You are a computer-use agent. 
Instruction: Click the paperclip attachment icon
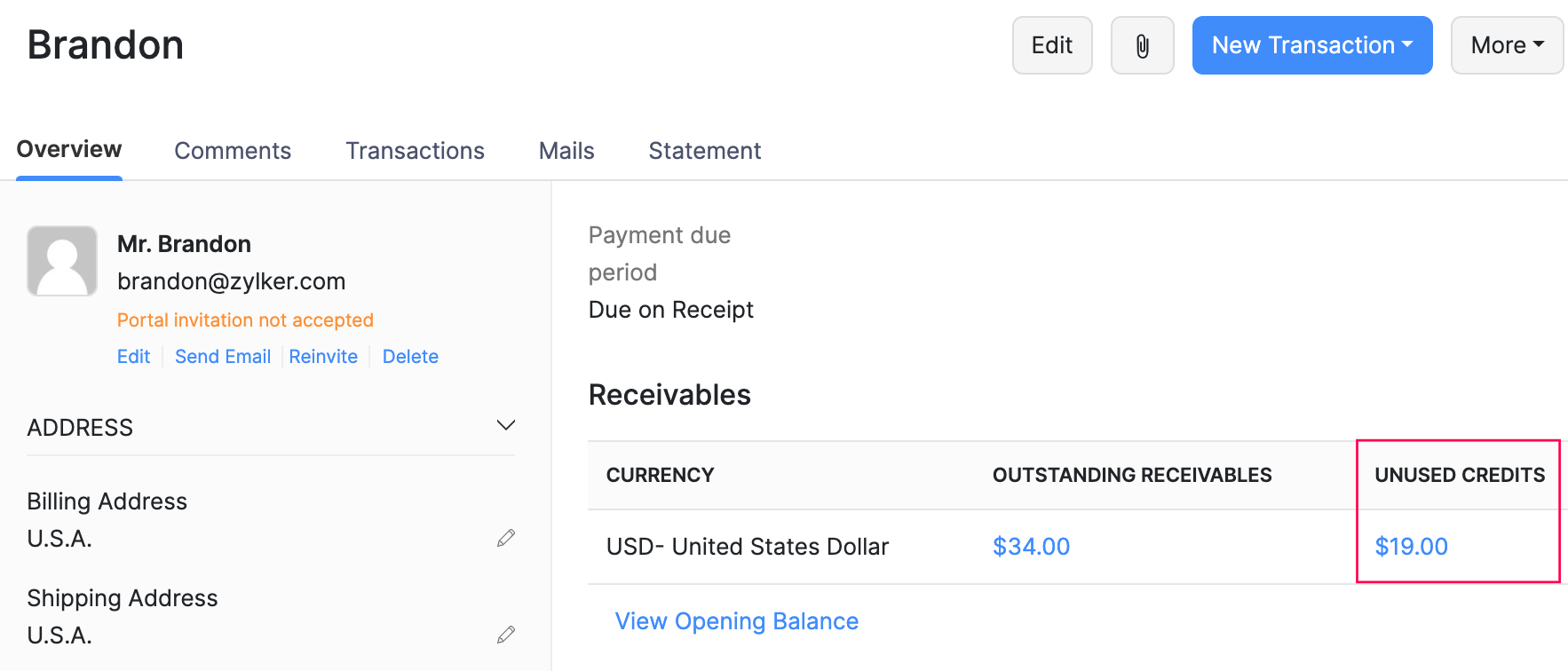pyautogui.click(x=1142, y=45)
